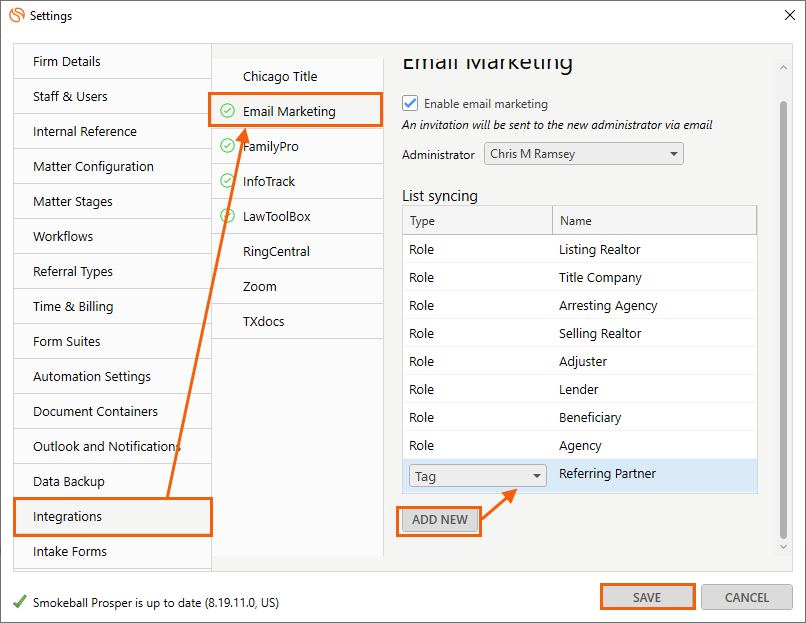The height and width of the screenshot is (623, 806).
Task: Open Firm Details settings
Action: (x=113, y=62)
